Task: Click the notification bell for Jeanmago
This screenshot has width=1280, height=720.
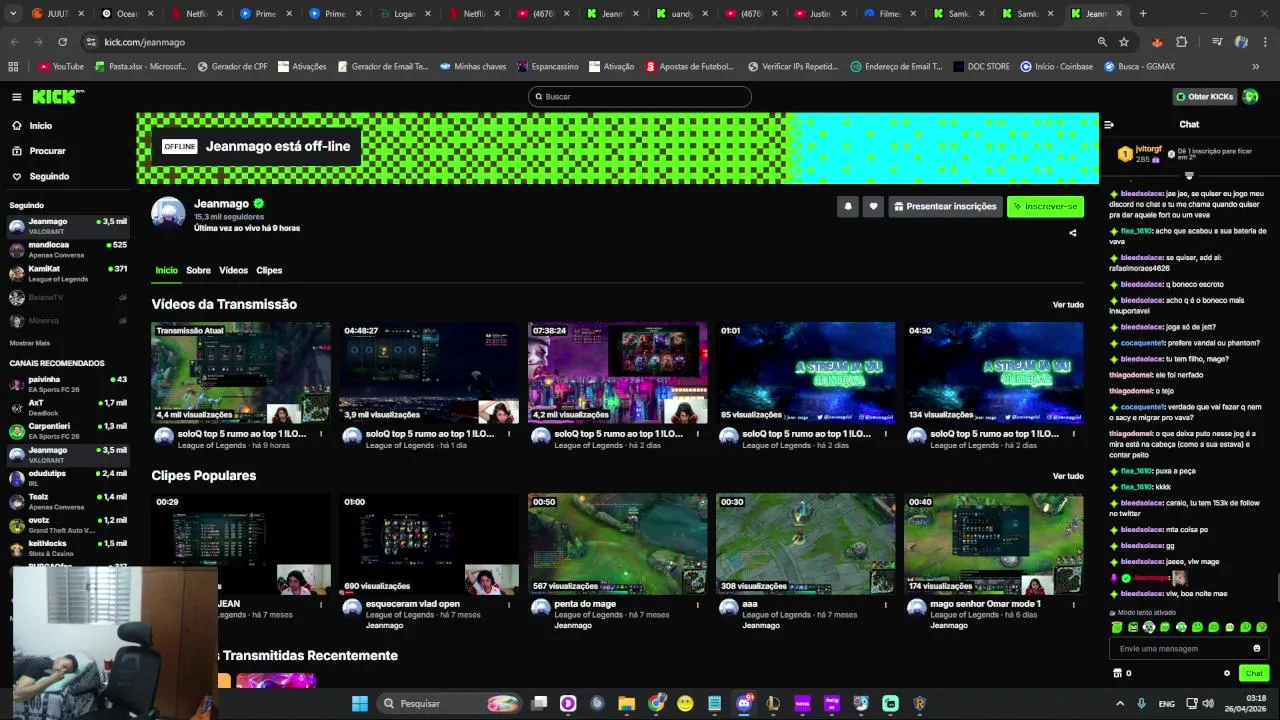Action: pos(848,206)
